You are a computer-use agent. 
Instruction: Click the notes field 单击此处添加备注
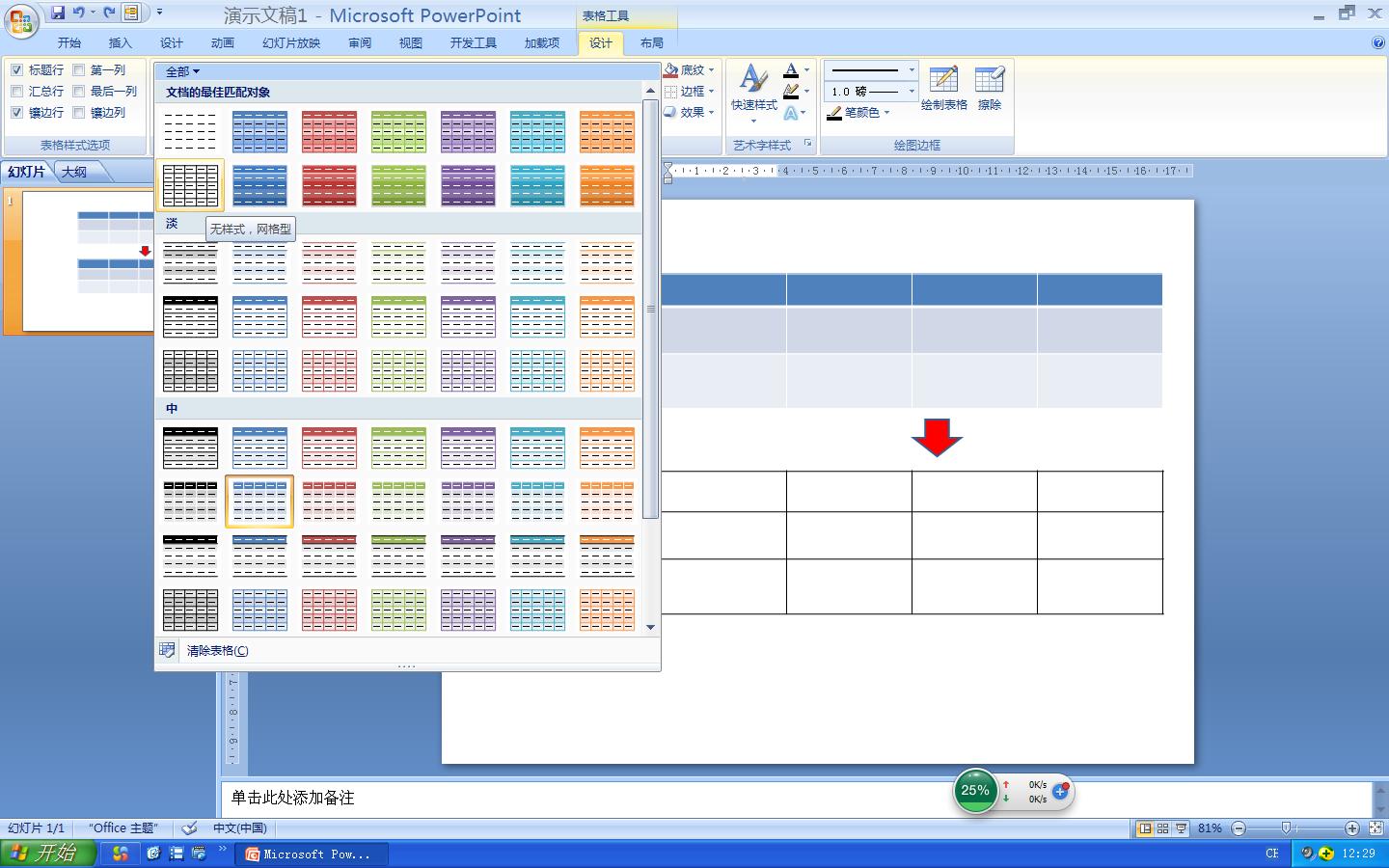[x=796, y=798]
